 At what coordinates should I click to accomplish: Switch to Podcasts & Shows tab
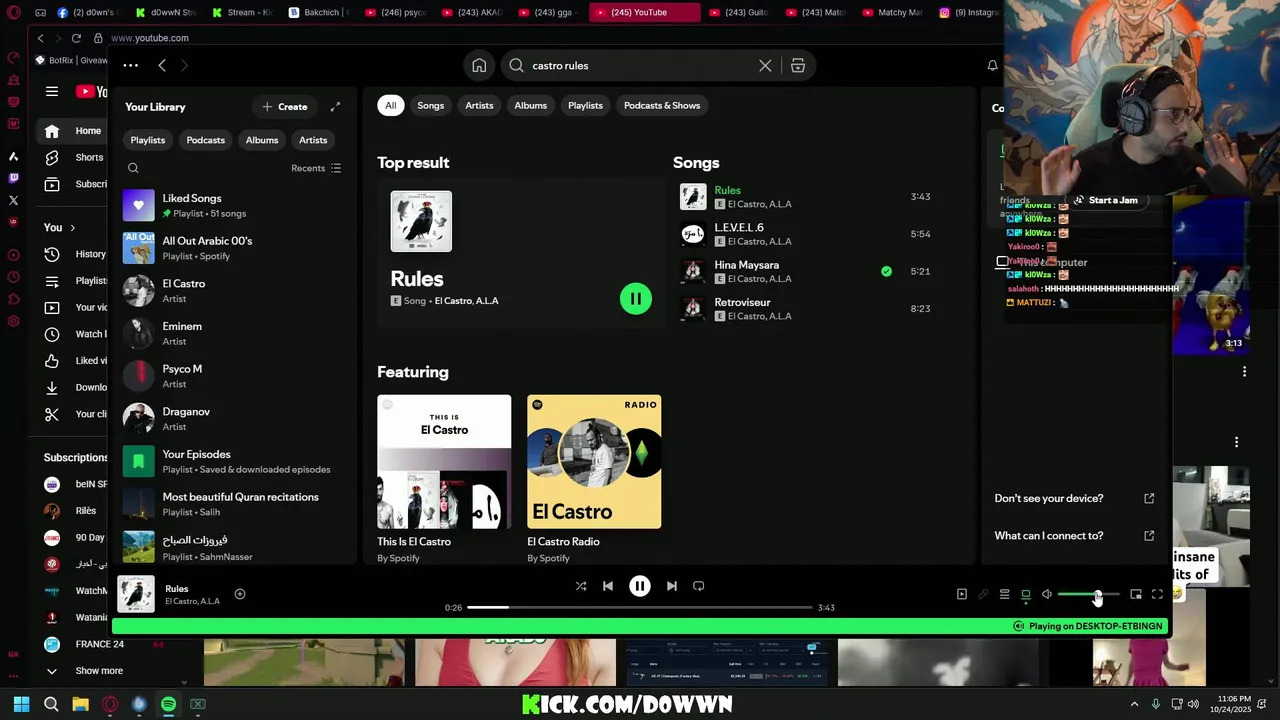click(662, 105)
